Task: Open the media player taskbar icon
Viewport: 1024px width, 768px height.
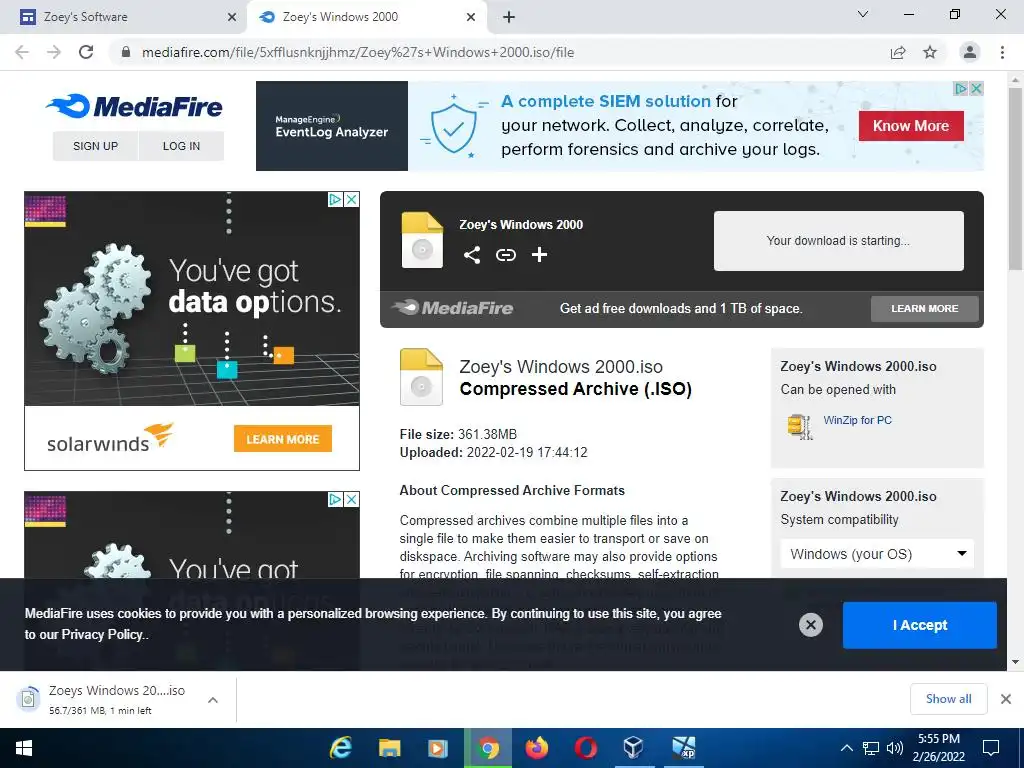Action: click(x=438, y=748)
